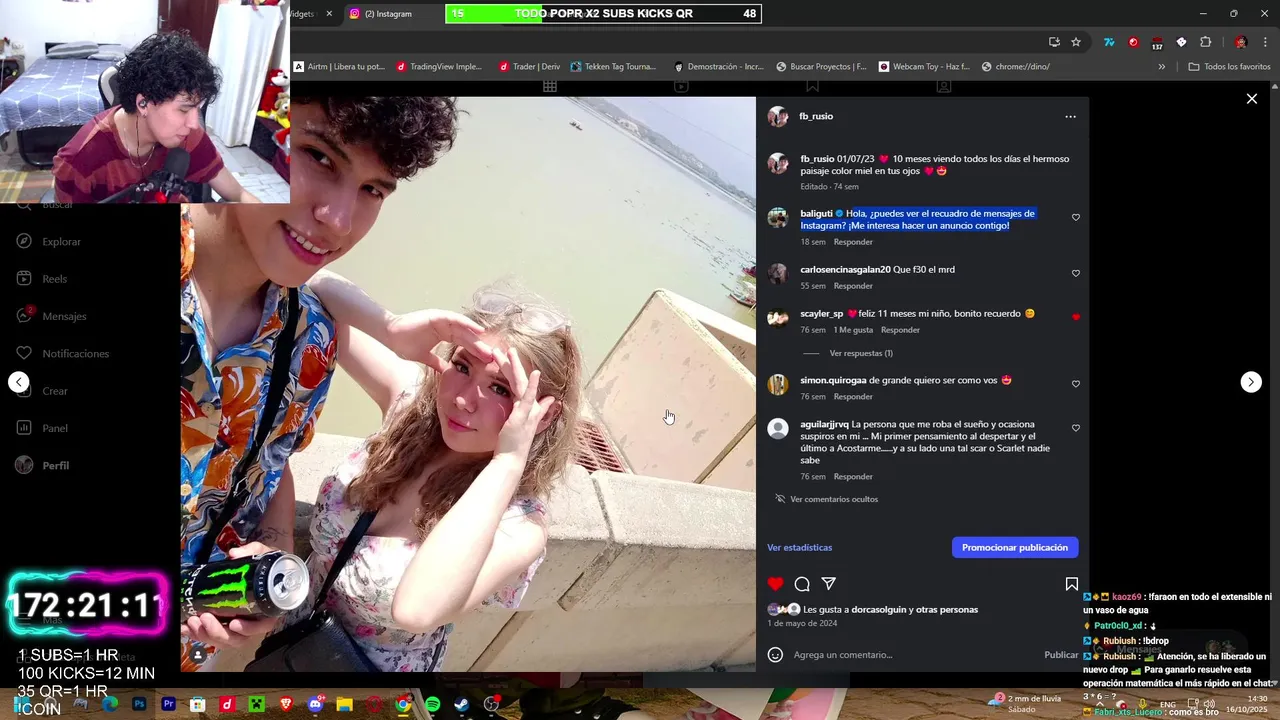Bookmark this page with the star icon

1076,42
